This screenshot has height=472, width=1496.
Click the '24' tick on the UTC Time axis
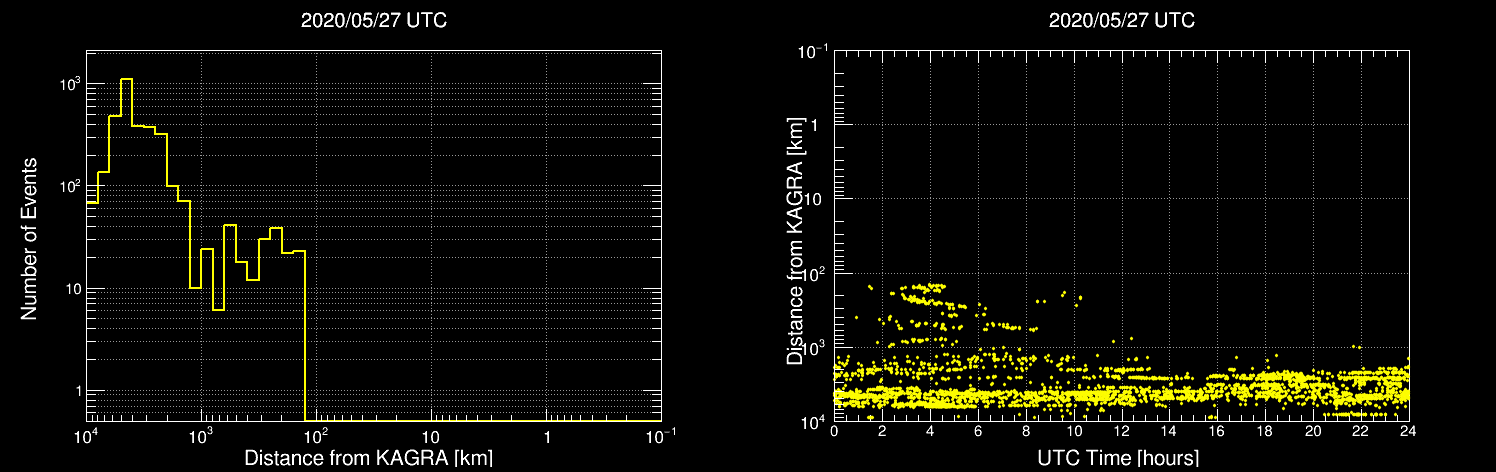tap(1409, 433)
